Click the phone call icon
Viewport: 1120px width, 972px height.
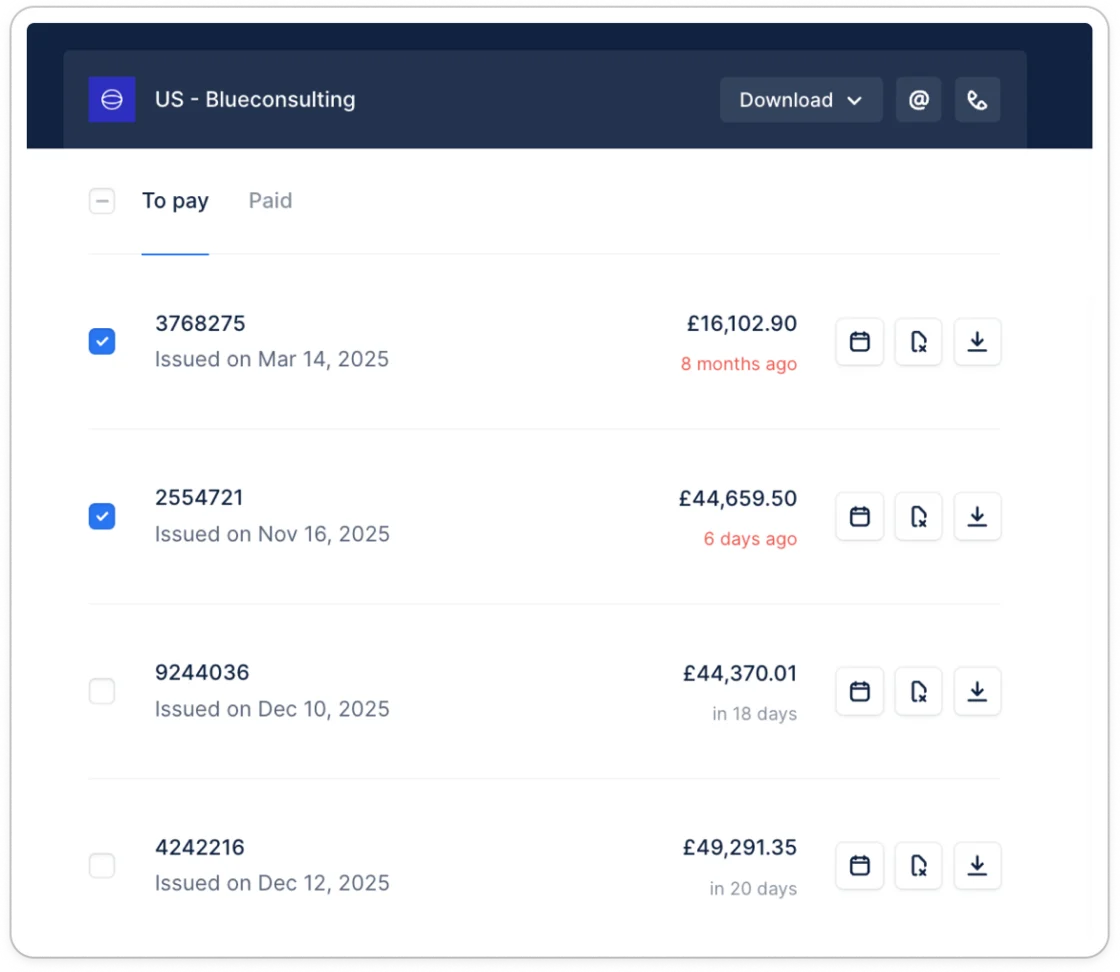pos(977,99)
